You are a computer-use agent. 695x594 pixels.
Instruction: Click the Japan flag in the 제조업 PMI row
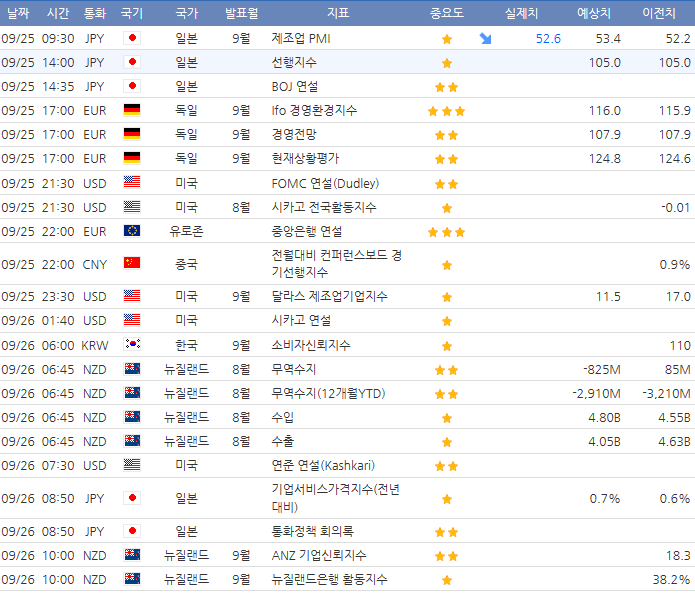tap(132, 38)
